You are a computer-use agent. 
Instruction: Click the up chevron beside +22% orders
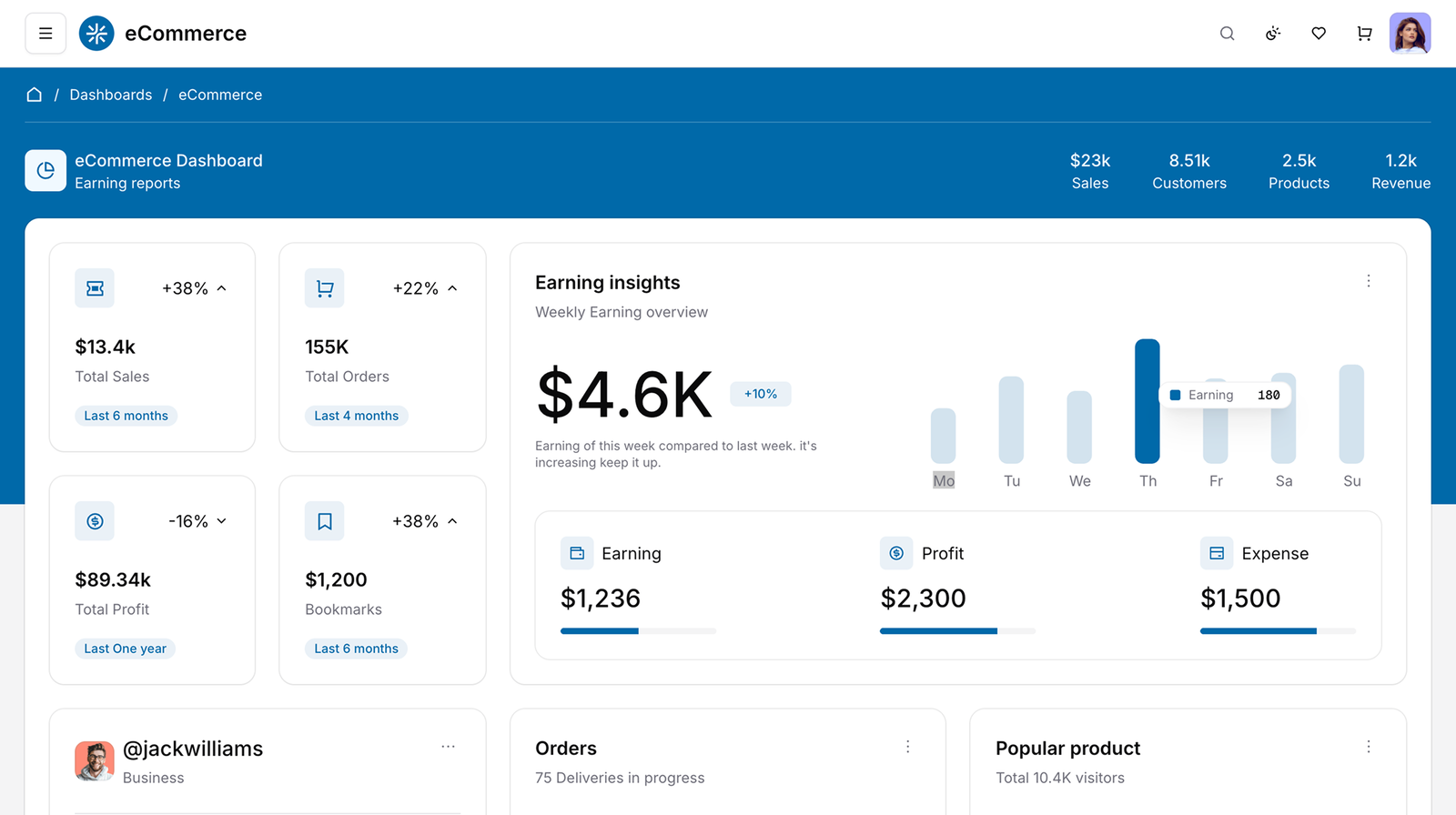pyautogui.click(x=452, y=288)
